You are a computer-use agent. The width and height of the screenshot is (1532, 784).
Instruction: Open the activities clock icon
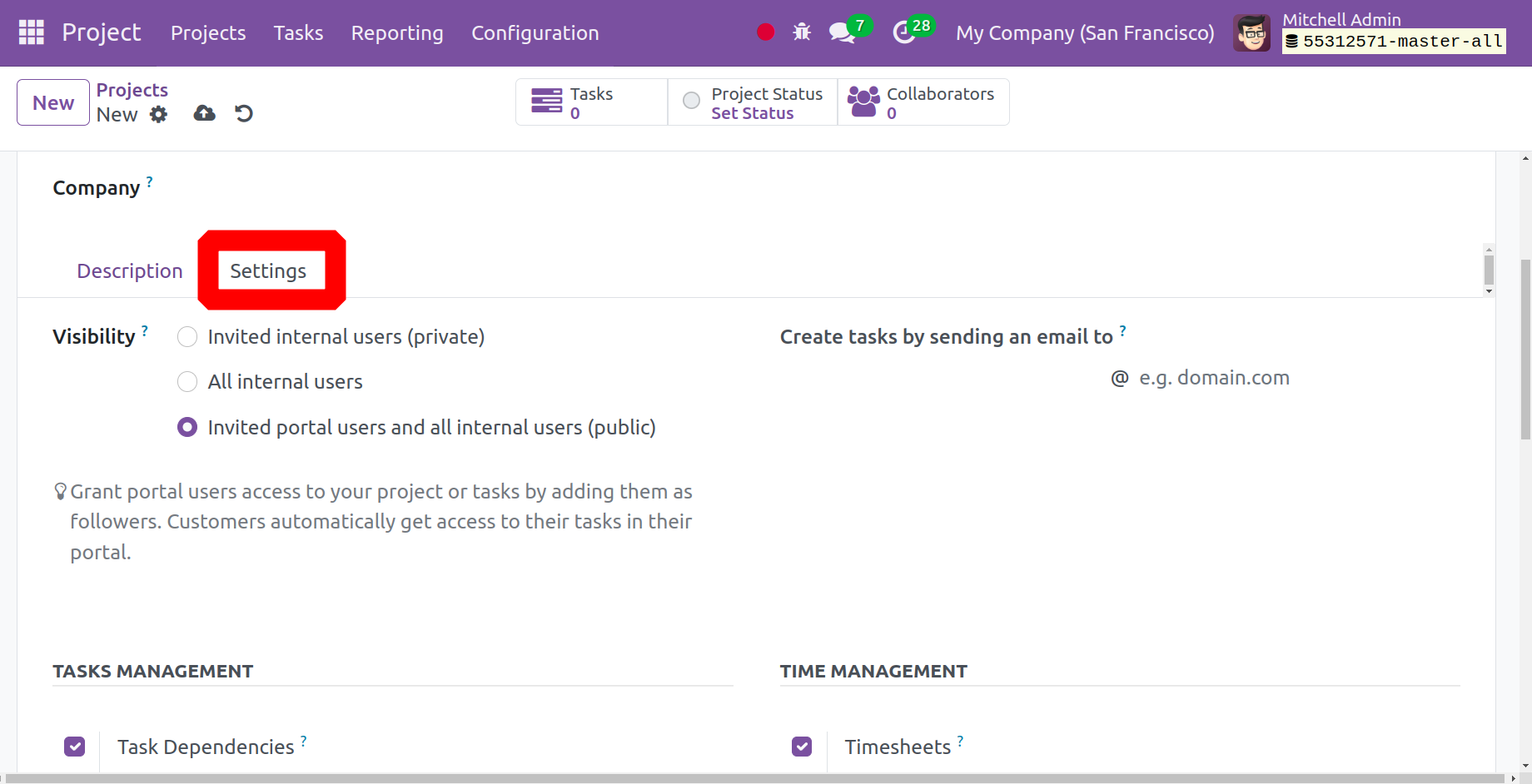point(904,33)
